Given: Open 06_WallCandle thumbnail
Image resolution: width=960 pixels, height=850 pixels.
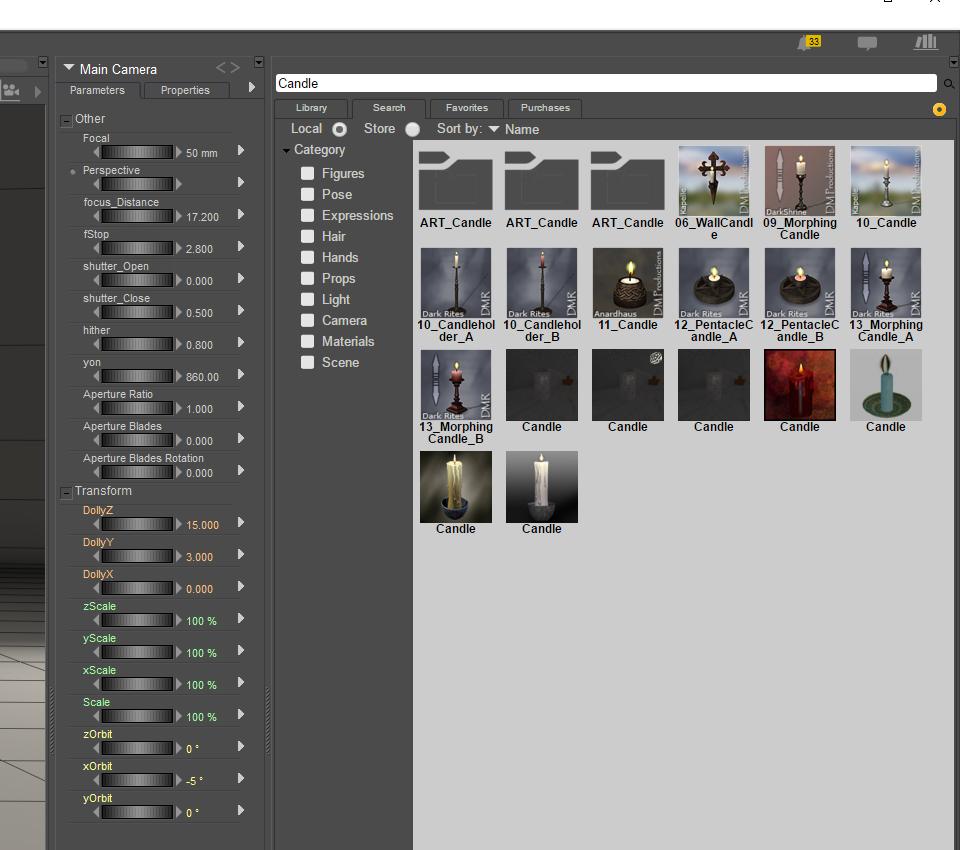Looking at the screenshot, I should click(713, 181).
